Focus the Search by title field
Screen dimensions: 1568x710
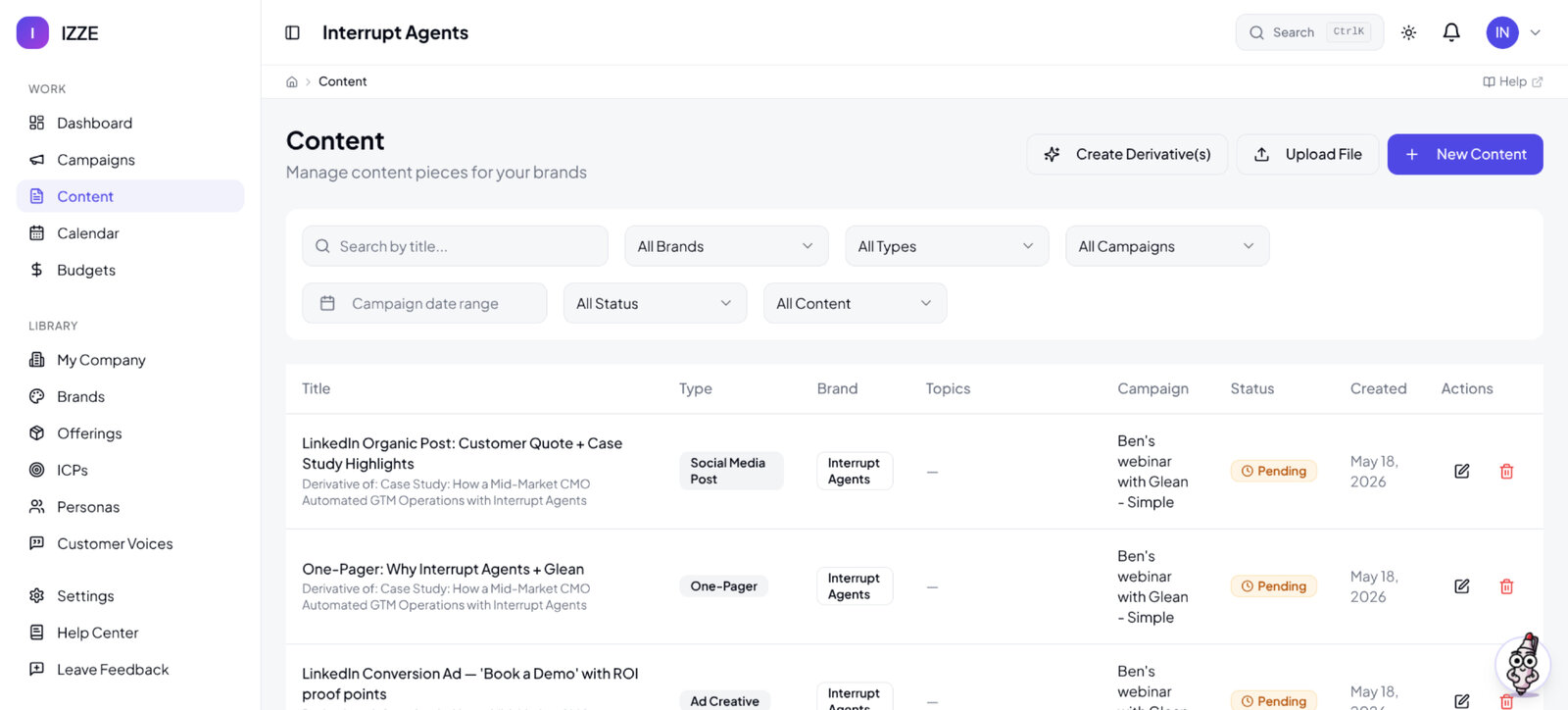(x=455, y=246)
